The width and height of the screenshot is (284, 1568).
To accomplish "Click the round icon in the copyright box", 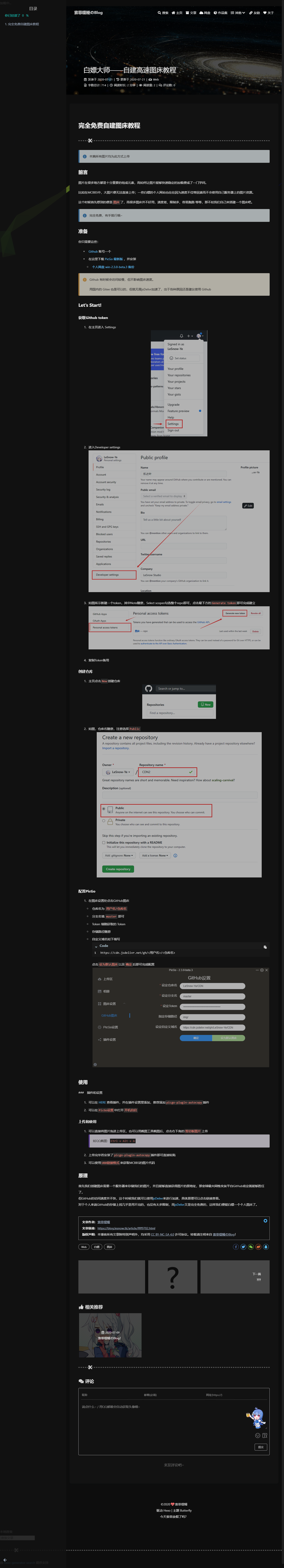I will click(x=265, y=1221).
